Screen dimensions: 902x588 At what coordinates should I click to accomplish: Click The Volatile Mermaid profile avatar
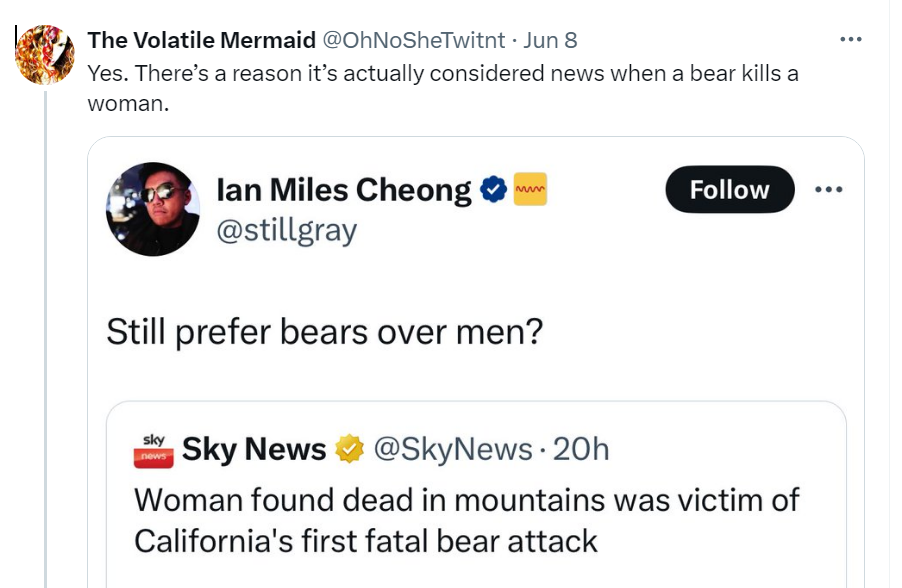click(45, 54)
